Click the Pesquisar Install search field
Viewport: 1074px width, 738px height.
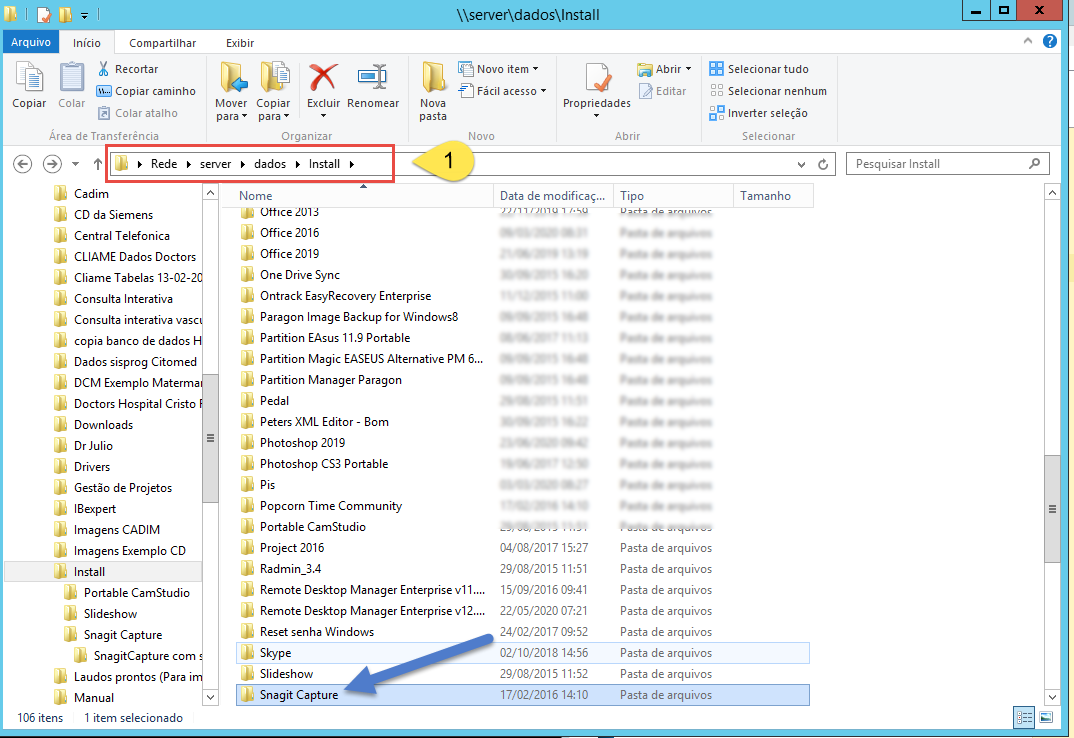pos(948,164)
